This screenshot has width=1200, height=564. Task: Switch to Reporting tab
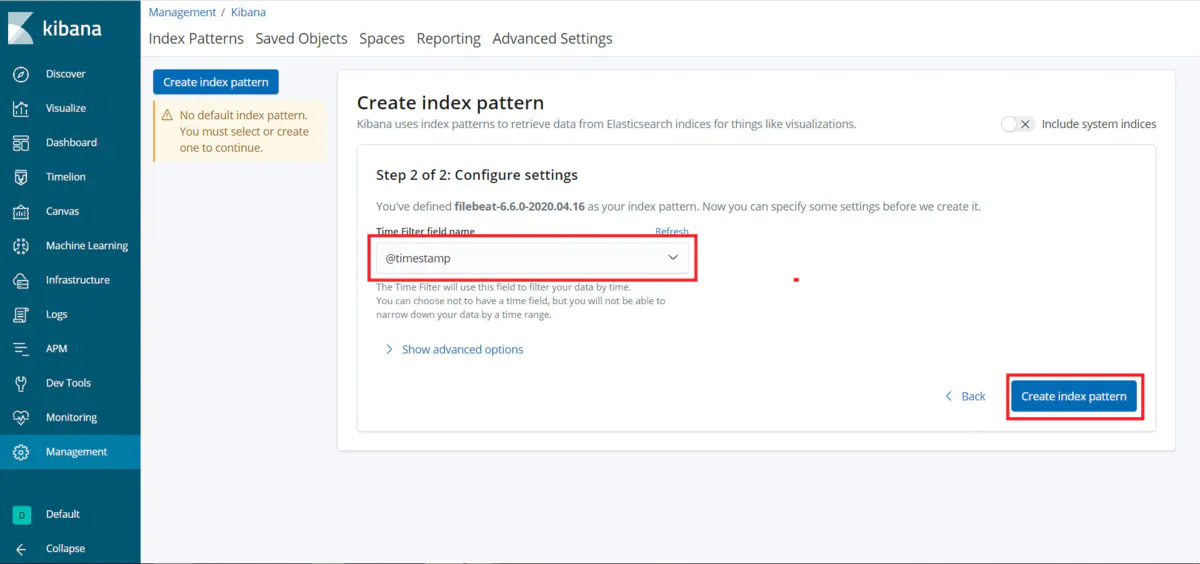coord(448,39)
